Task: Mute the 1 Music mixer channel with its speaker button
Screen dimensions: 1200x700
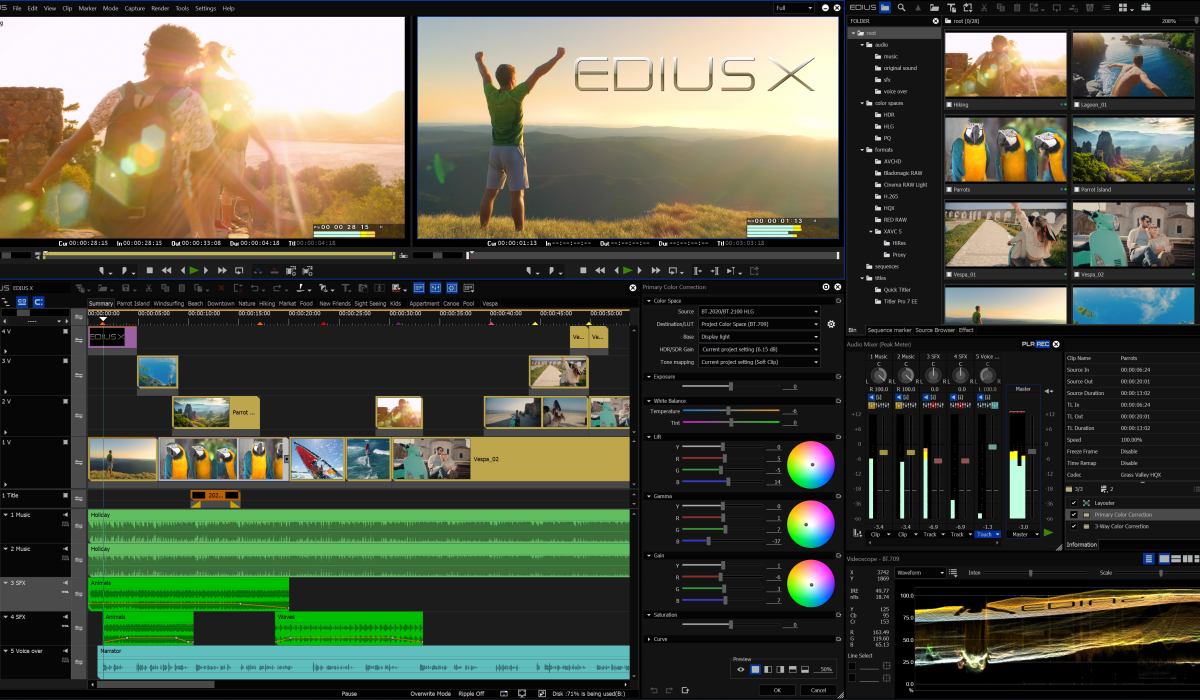Action: [871, 397]
